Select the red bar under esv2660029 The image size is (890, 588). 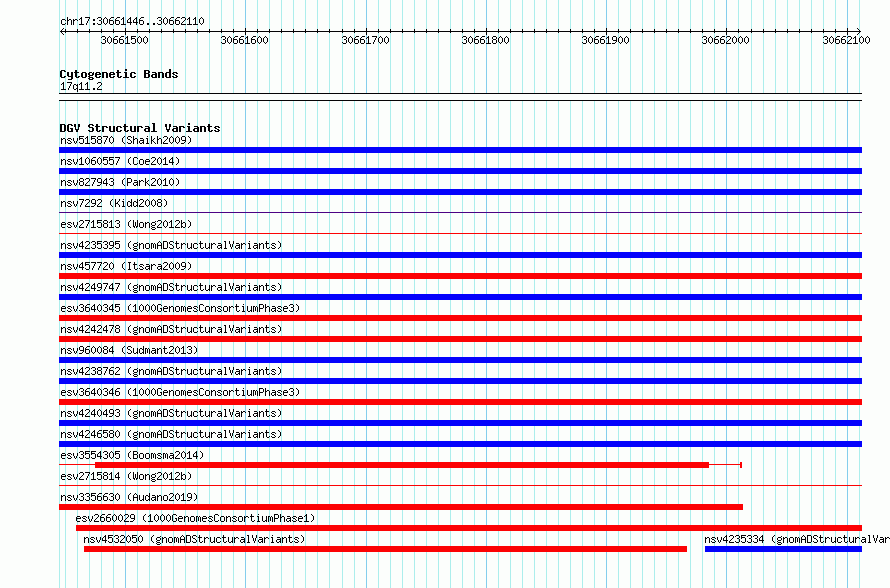click(469, 528)
